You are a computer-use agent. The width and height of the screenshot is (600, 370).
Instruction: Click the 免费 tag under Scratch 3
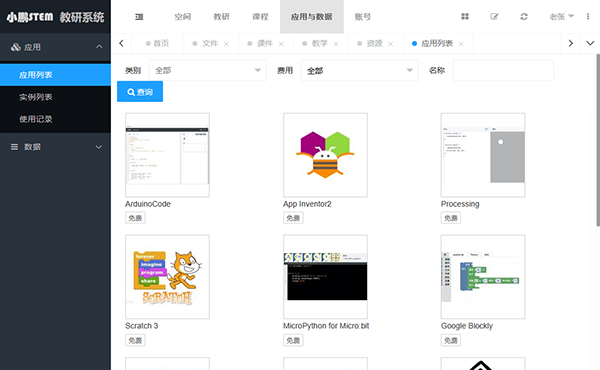(x=135, y=341)
